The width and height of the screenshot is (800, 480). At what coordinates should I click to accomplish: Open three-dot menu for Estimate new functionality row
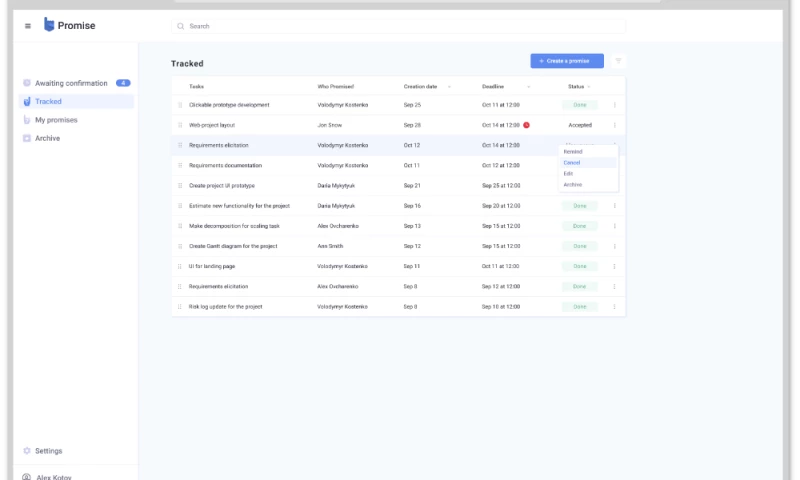(614, 206)
